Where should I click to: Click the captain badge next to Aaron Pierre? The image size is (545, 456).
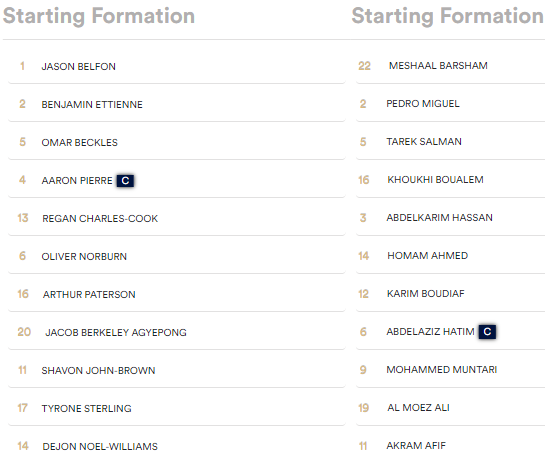[125, 181]
